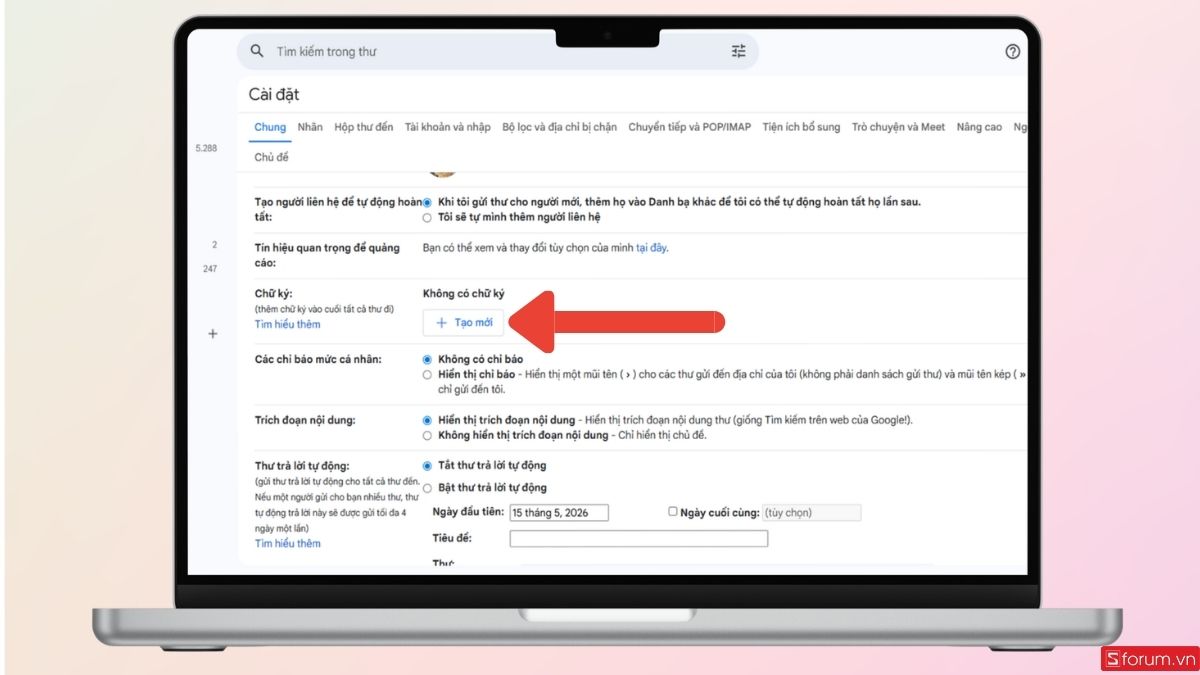Switch to the Nhãn tab
This screenshot has width=1200, height=675.
pyautogui.click(x=310, y=127)
